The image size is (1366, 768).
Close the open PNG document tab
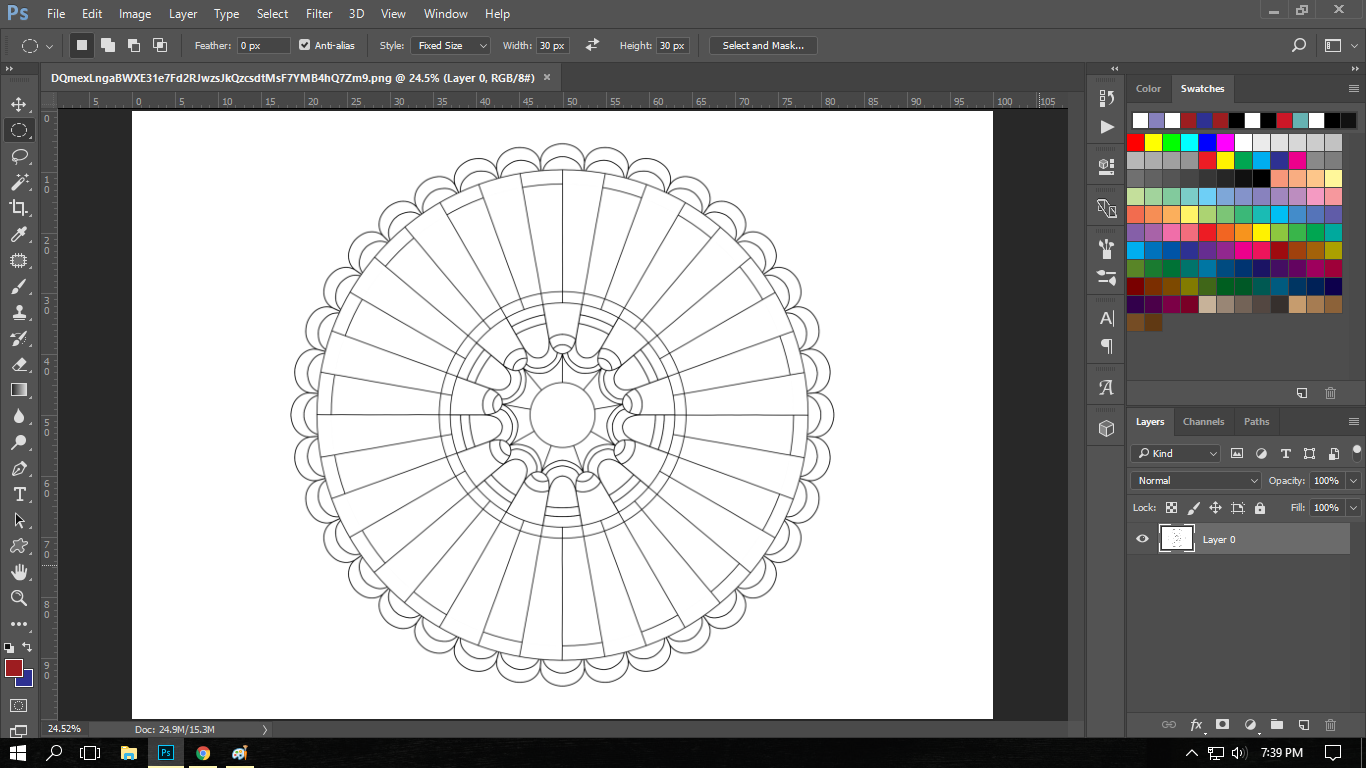pos(548,77)
